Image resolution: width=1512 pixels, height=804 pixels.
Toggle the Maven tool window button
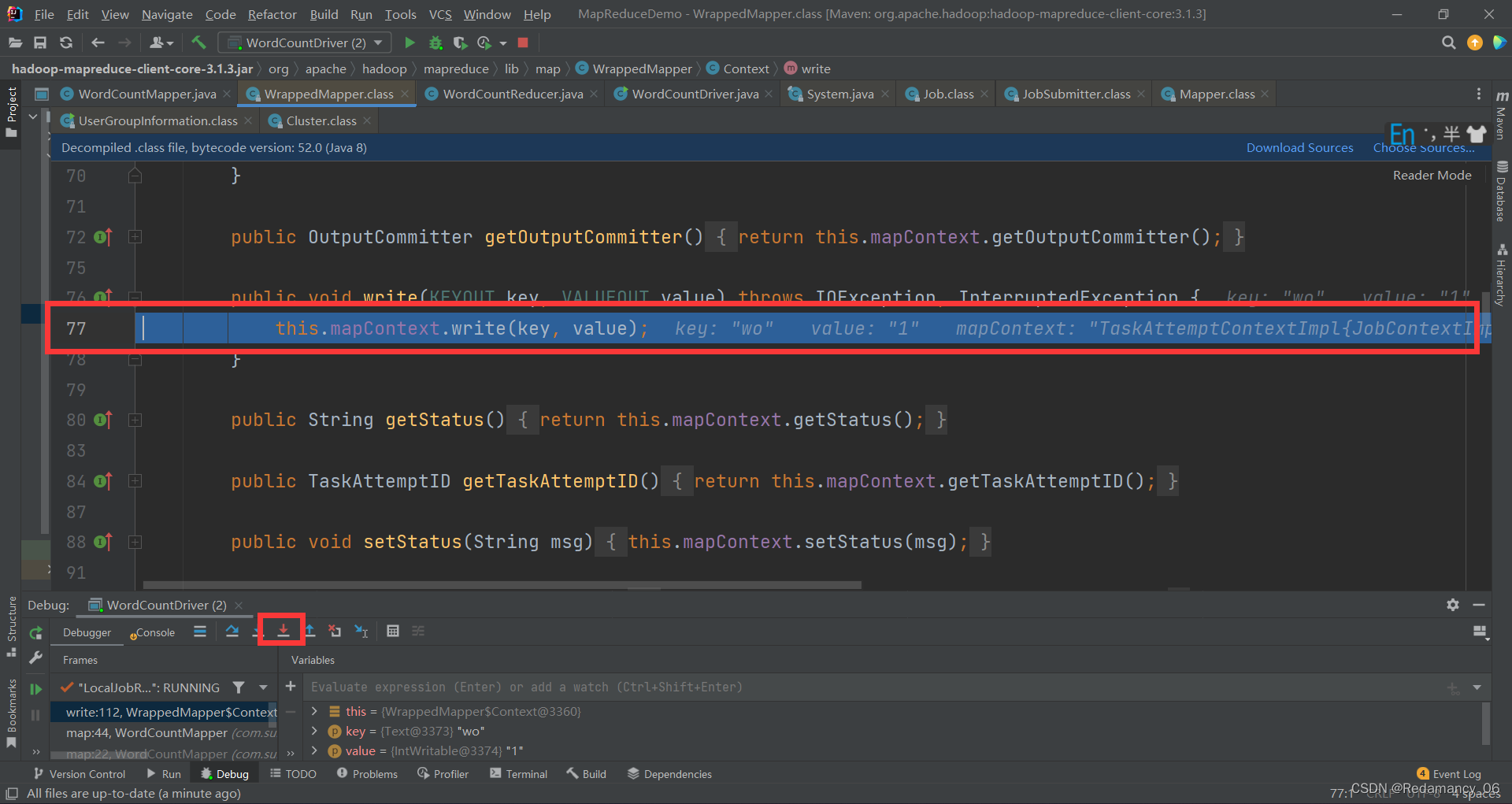[x=1502, y=117]
